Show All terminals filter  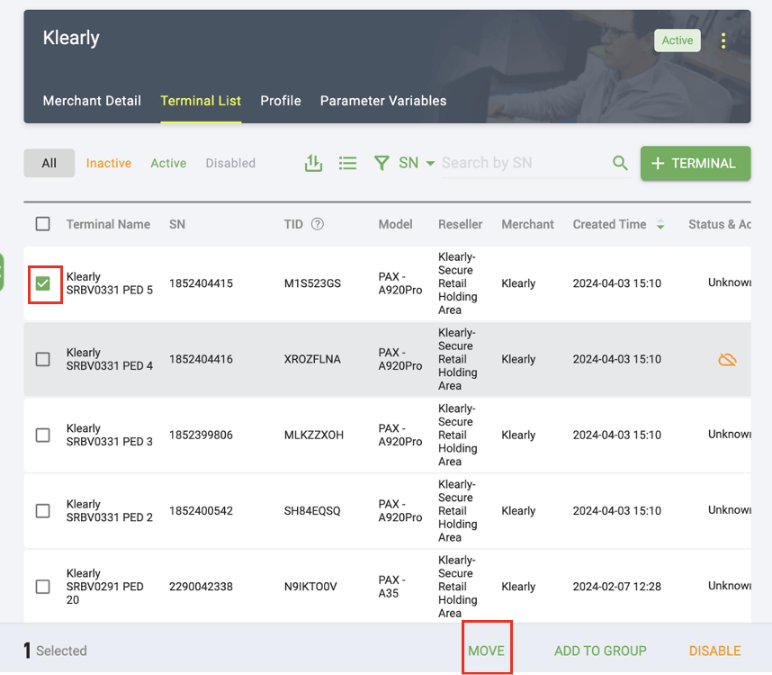coord(49,163)
